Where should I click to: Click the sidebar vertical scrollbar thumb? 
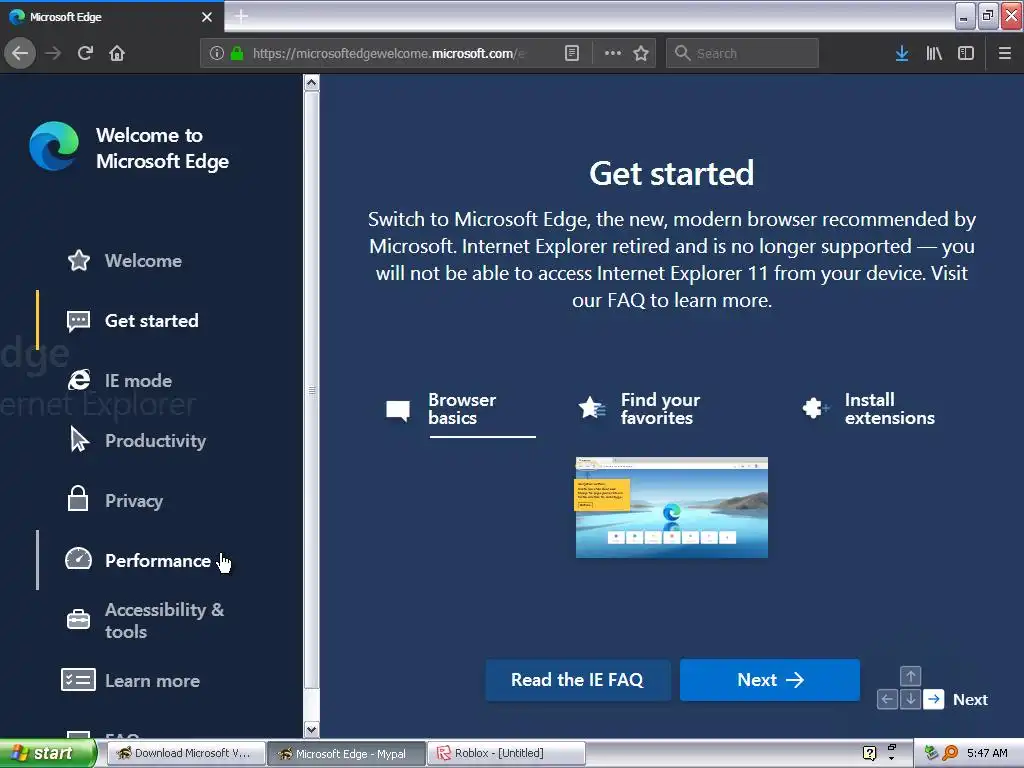[312, 390]
